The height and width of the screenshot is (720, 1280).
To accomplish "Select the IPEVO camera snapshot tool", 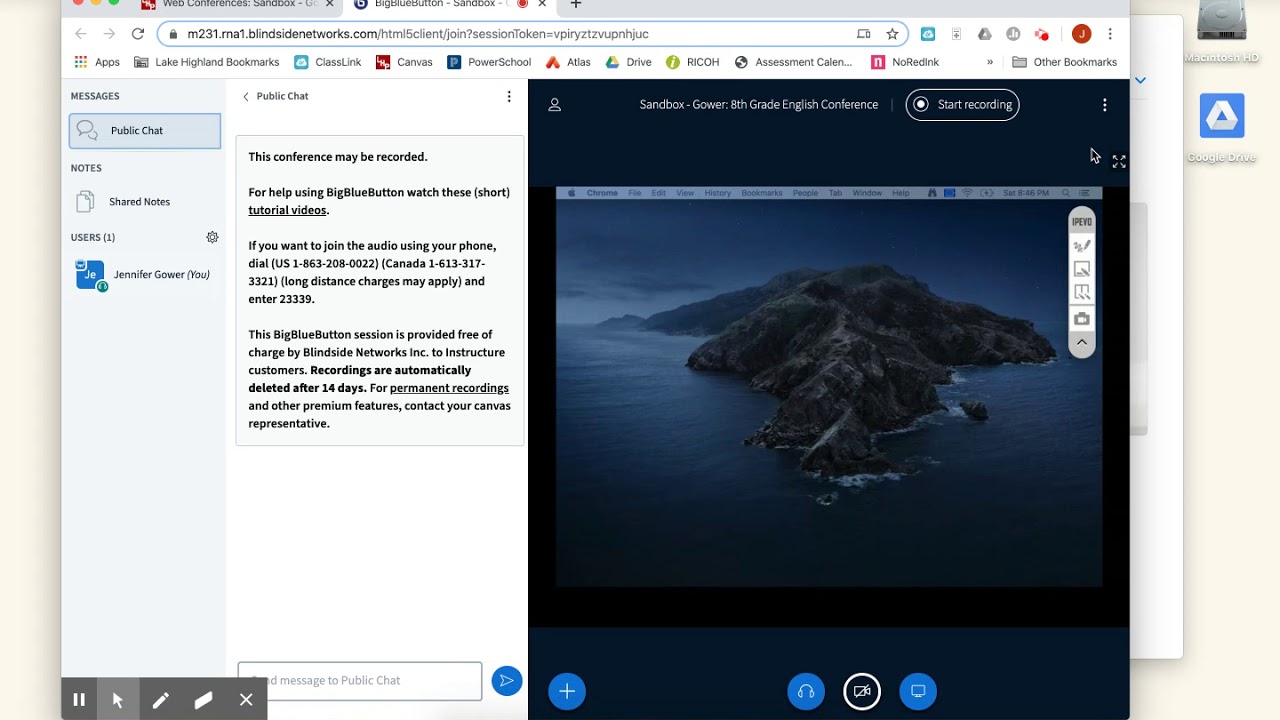I will tap(1082, 319).
